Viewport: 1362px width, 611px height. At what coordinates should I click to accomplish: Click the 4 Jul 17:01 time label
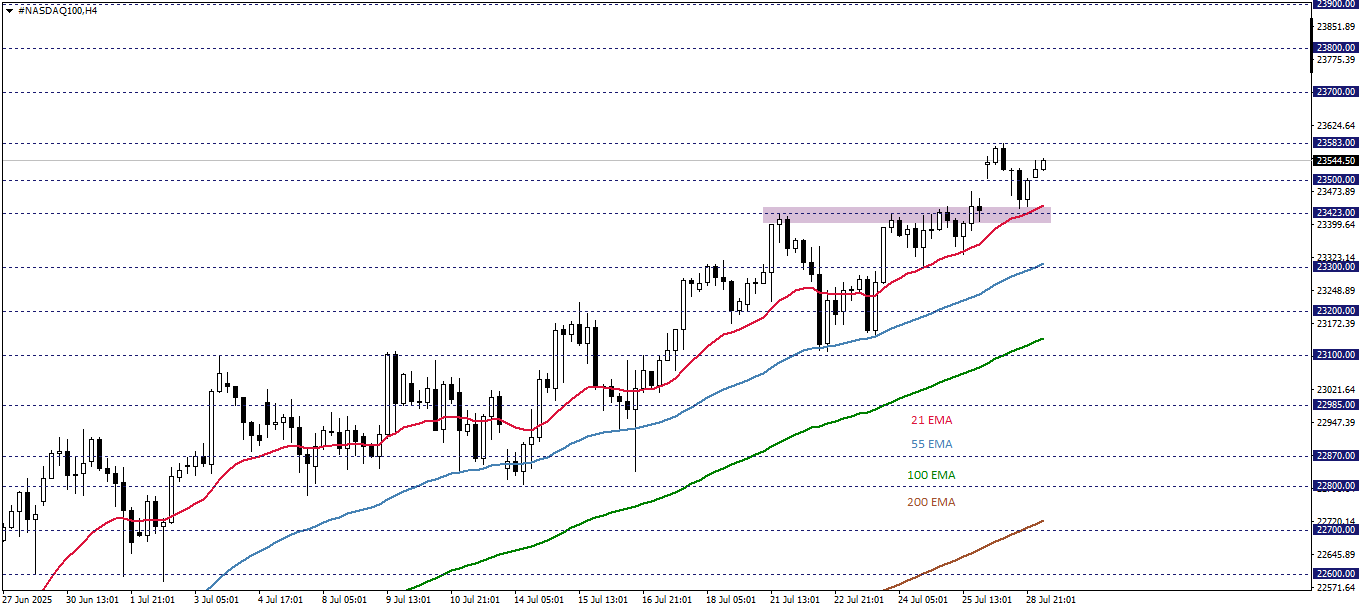[x=280, y=601]
